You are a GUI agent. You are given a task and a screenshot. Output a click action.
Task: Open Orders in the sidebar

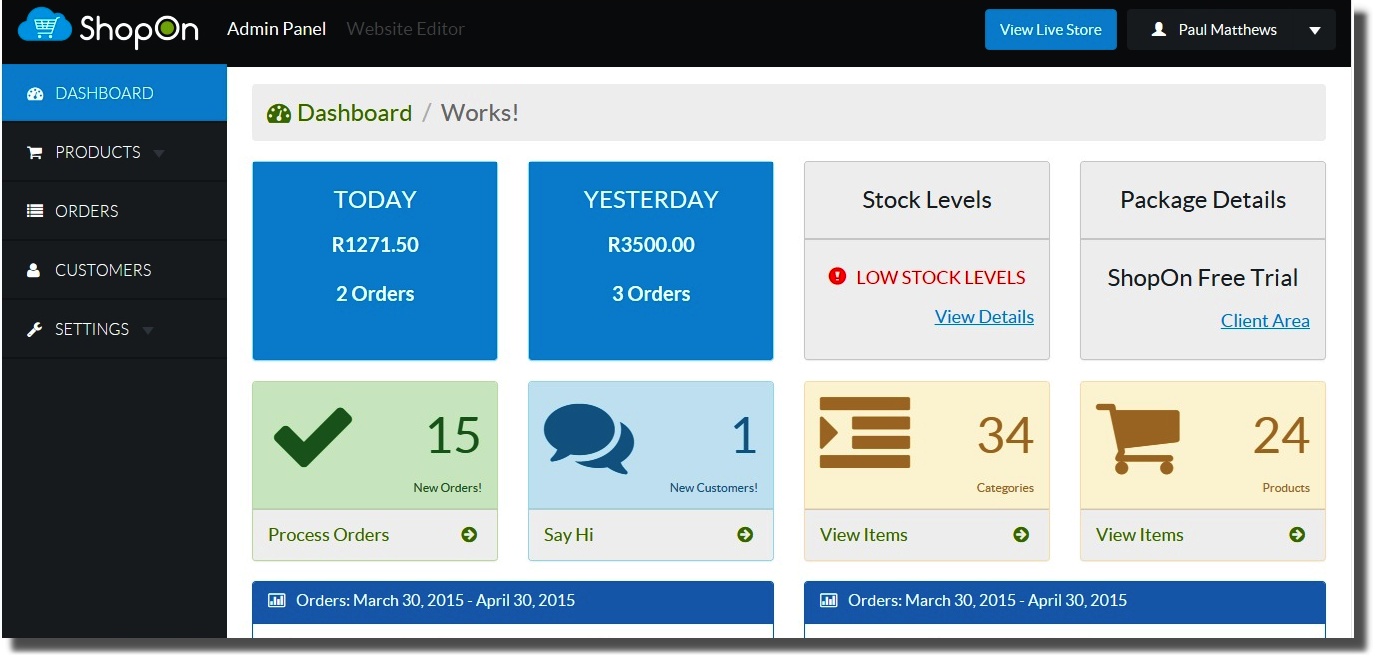pyautogui.click(x=86, y=211)
